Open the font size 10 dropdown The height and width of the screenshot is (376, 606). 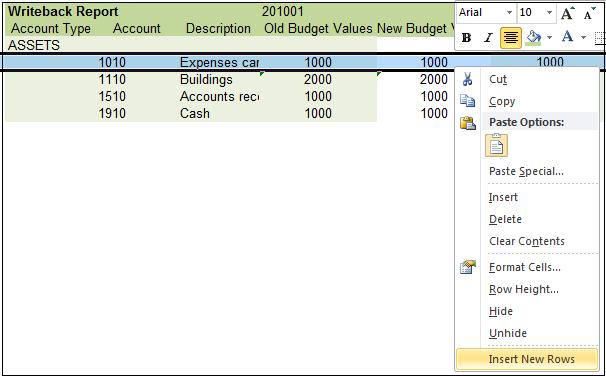[x=549, y=13]
